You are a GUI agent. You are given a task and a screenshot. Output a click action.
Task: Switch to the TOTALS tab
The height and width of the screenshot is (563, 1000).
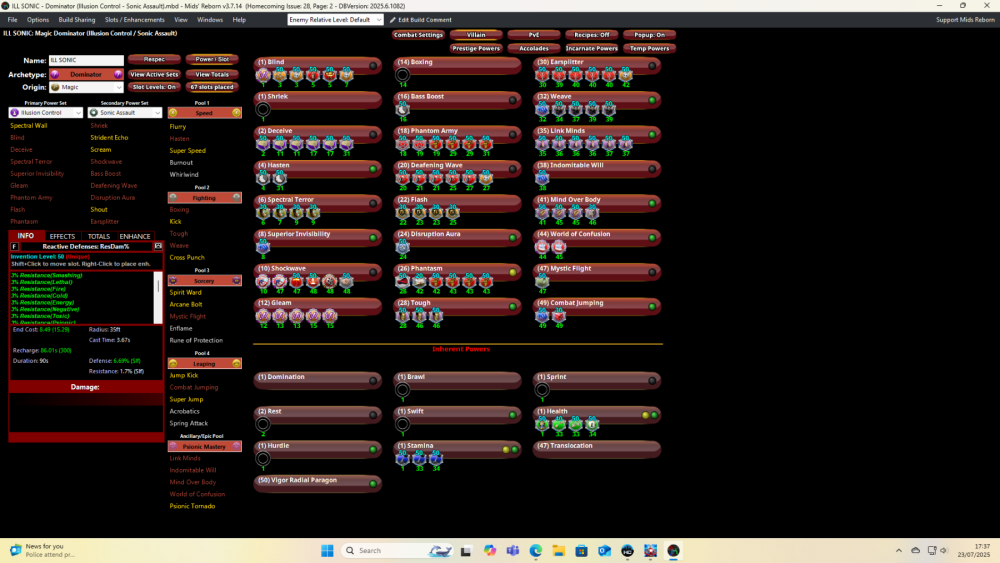(98, 236)
